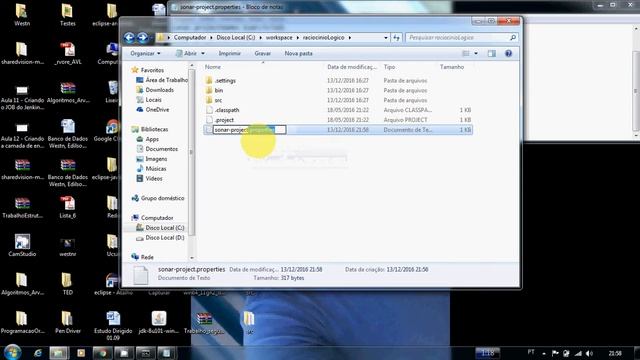640x360 pixels.
Task: Select Computador in the address breadcrumb
Action: [190, 38]
